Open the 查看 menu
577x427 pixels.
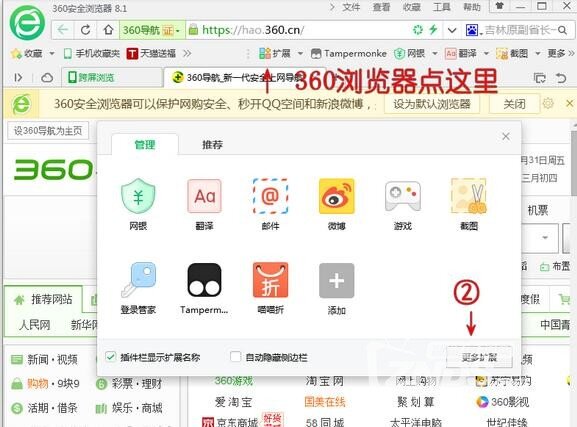381,7
